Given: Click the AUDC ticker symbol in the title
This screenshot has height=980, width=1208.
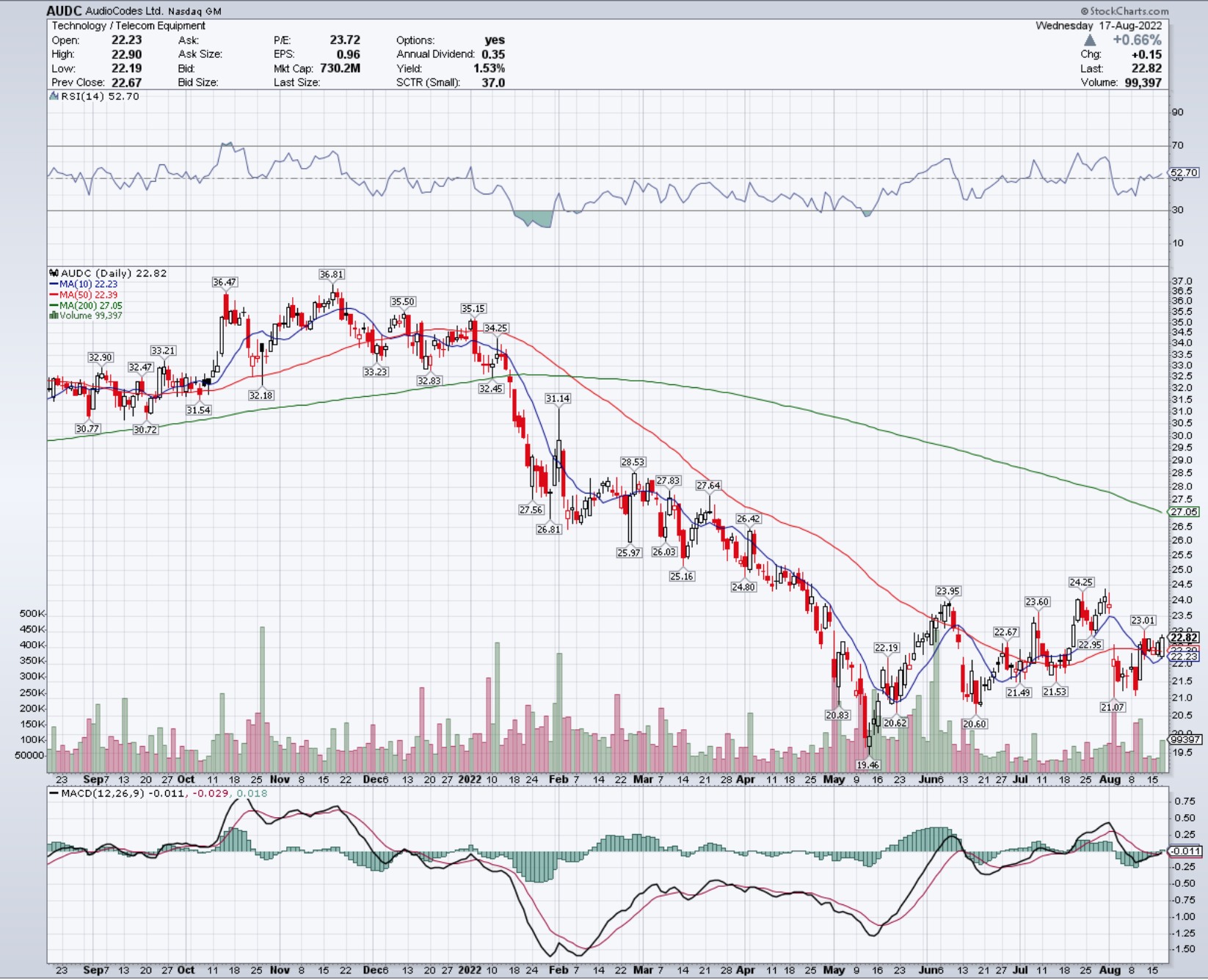Looking at the screenshot, I should pyautogui.click(x=64, y=11).
